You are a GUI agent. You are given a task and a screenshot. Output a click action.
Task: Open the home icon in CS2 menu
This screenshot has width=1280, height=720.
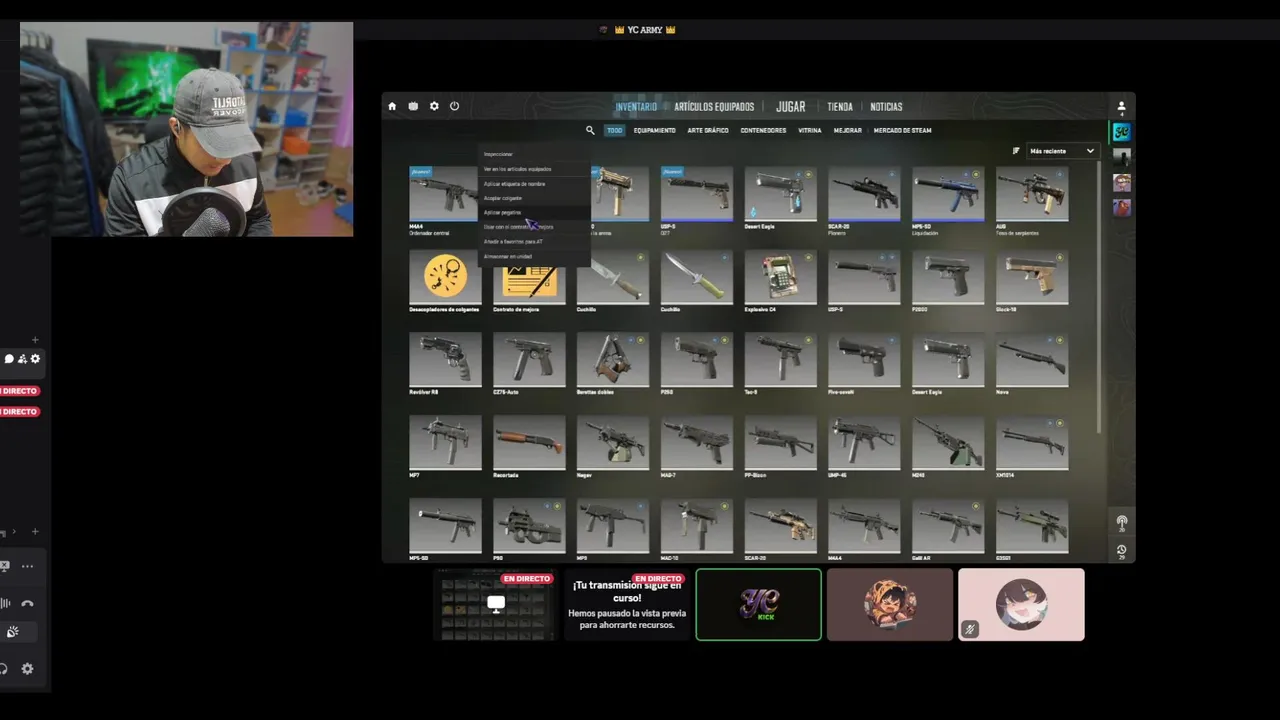coord(392,106)
